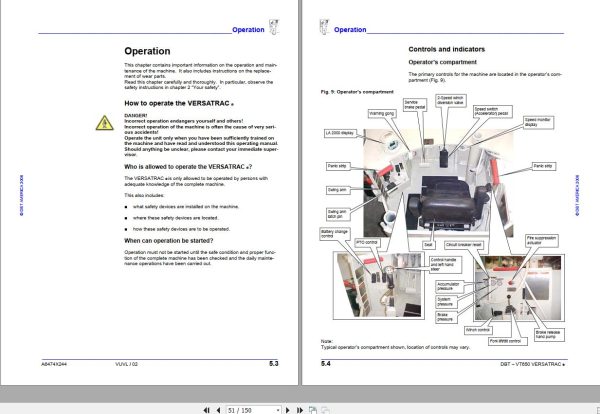Click the Swing arm latch pin label
The width and height of the screenshot is (600, 414).
click(338, 214)
